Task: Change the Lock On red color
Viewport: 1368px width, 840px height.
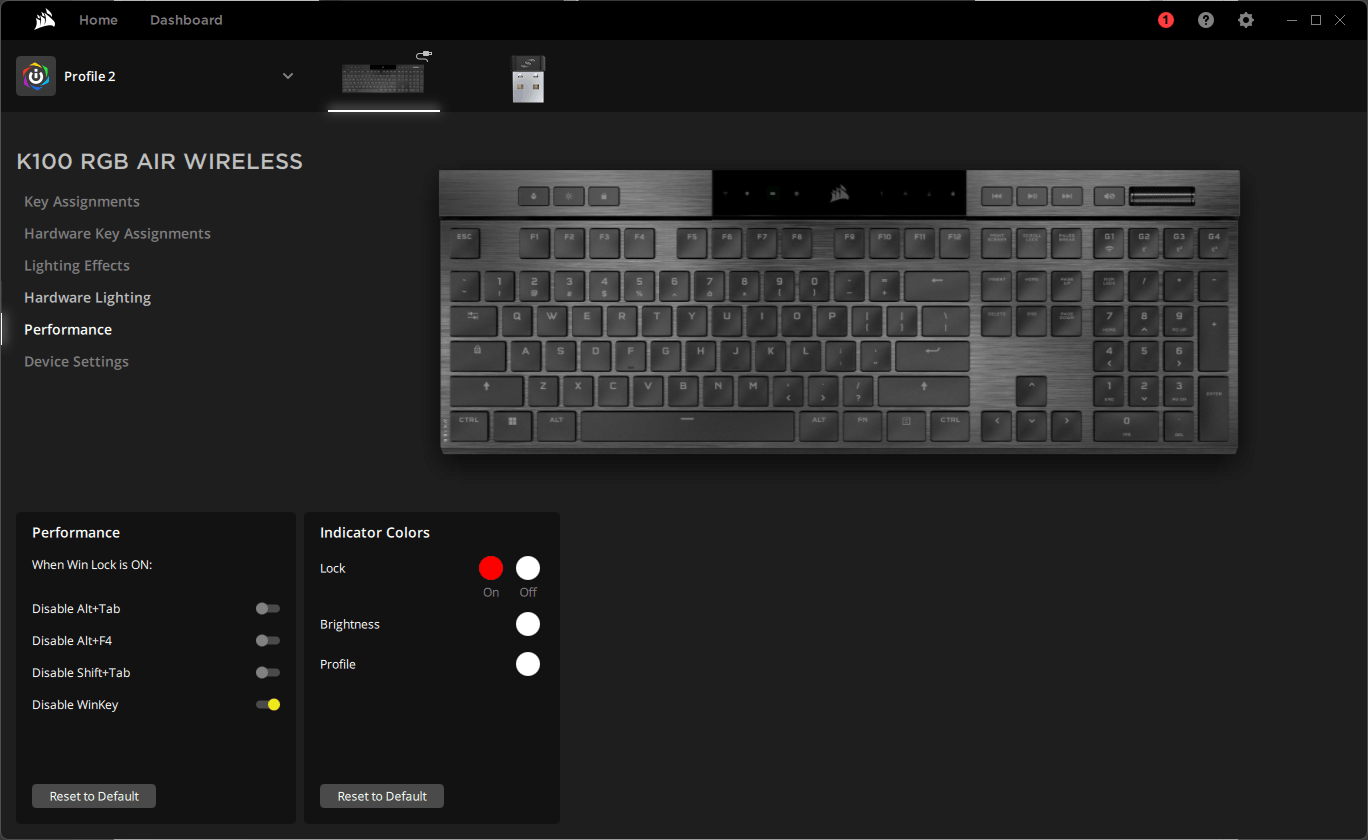Action: click(491, 568)
